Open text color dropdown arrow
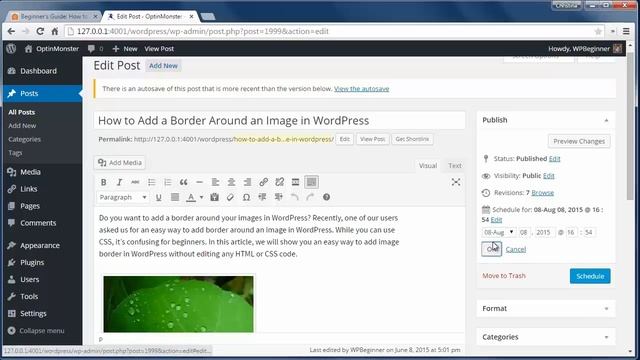 point(201,198)
